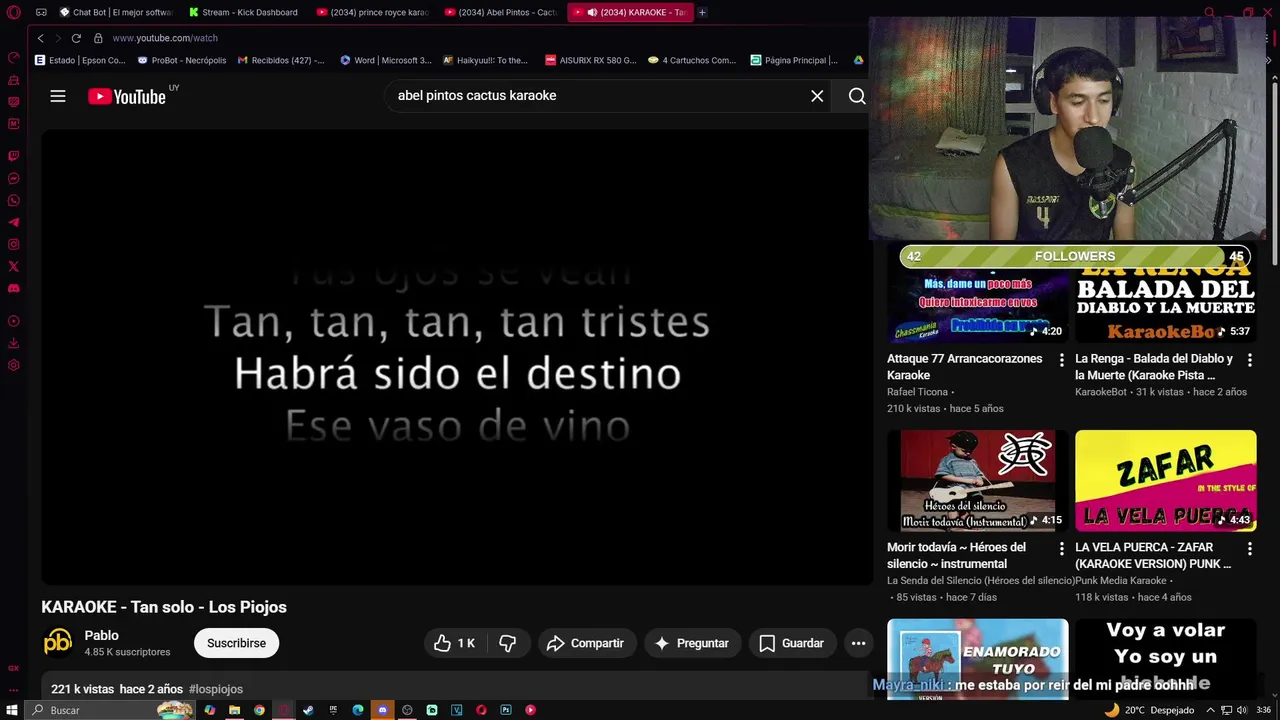Click the address bar URL
This screenshot has width=1280, height=720.
(x=165, y=38)
